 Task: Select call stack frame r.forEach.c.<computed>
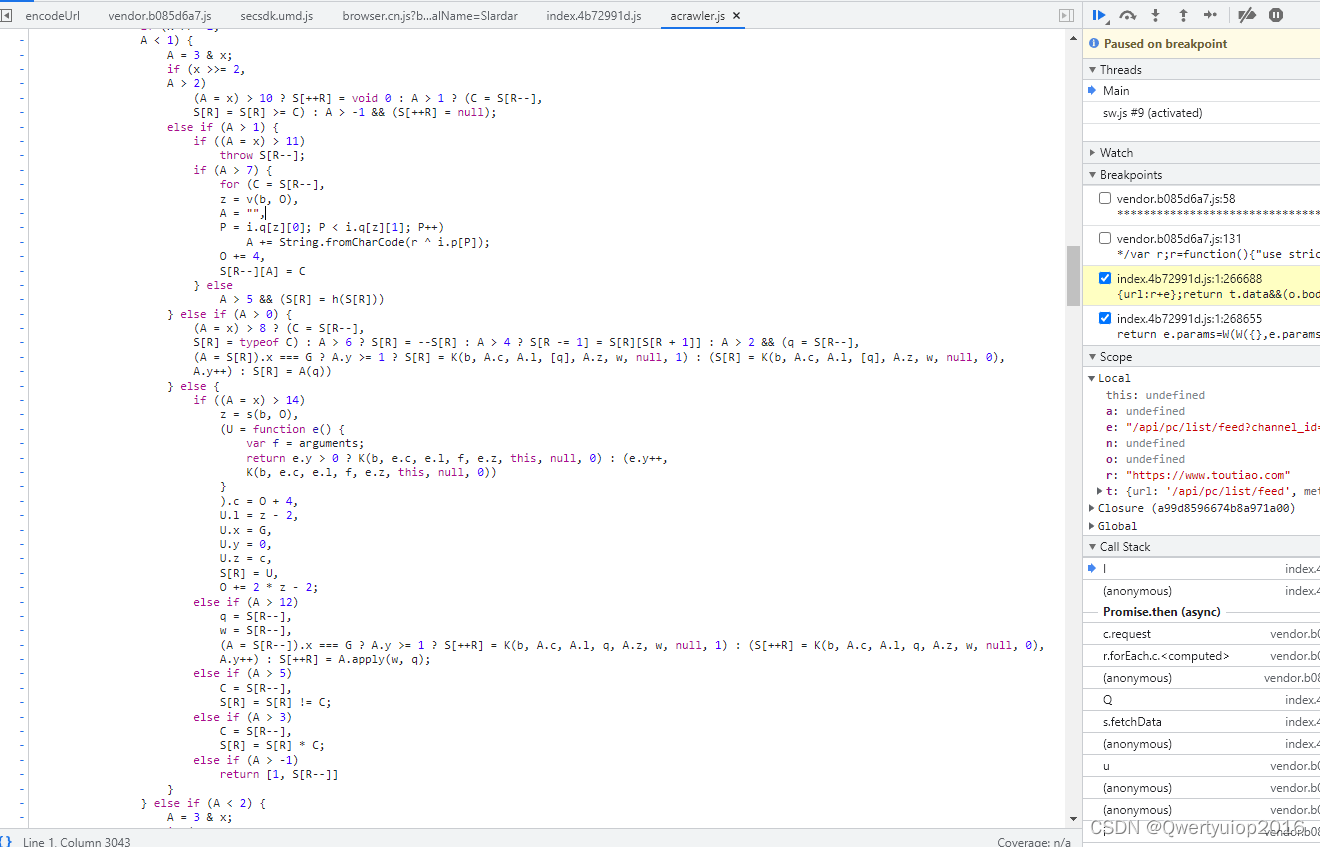click(x=1201, y=656)
